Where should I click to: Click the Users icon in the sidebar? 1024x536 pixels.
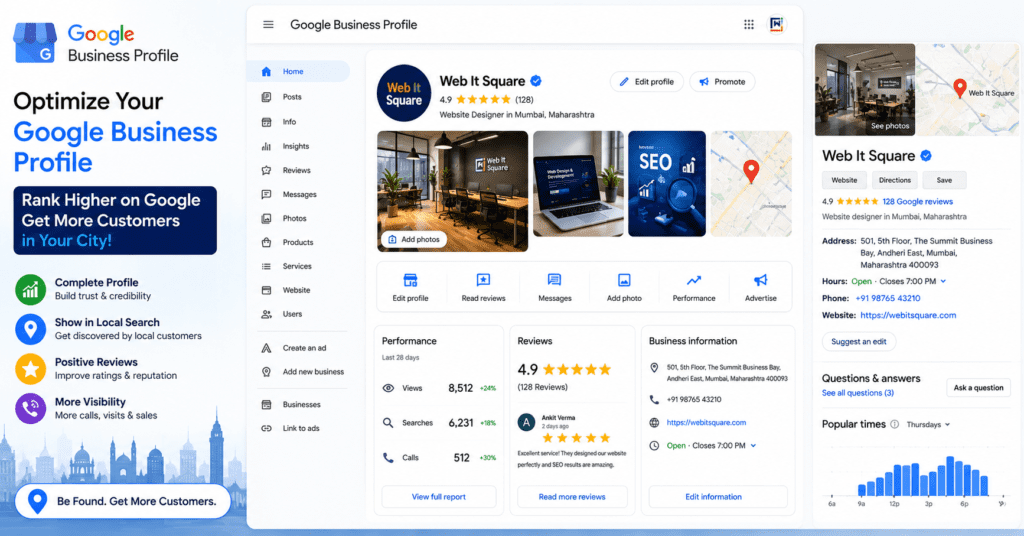(x=266, y=314)
